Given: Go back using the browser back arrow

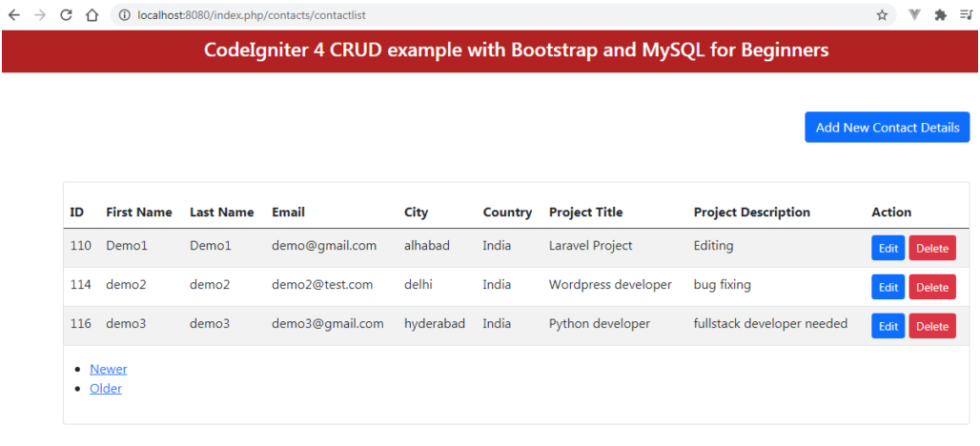Looking at the screenshot, I should coord(14,15).
